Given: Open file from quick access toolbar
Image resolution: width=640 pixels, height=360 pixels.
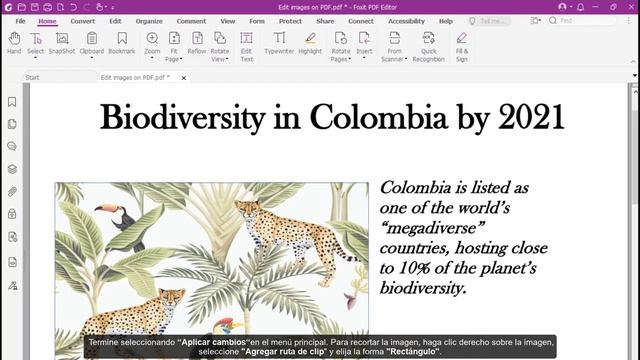Looking at the screenshot, I should (x=21, y=7).
